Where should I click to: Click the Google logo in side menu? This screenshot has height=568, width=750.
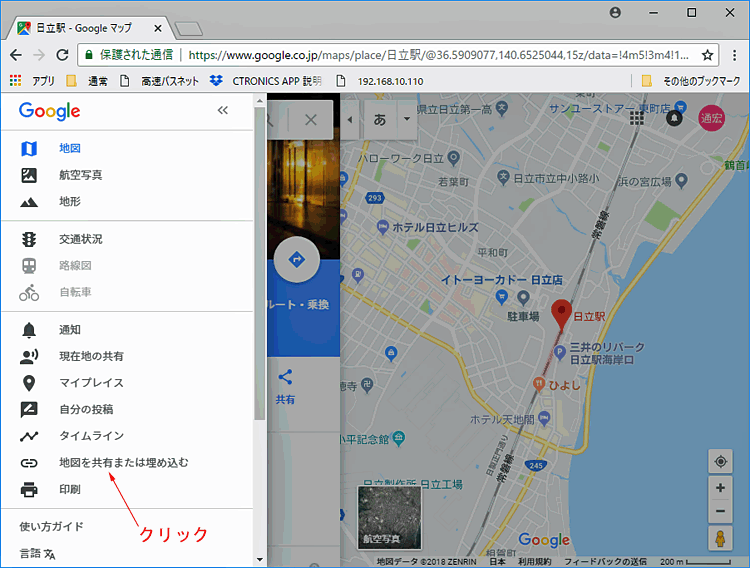50,111
